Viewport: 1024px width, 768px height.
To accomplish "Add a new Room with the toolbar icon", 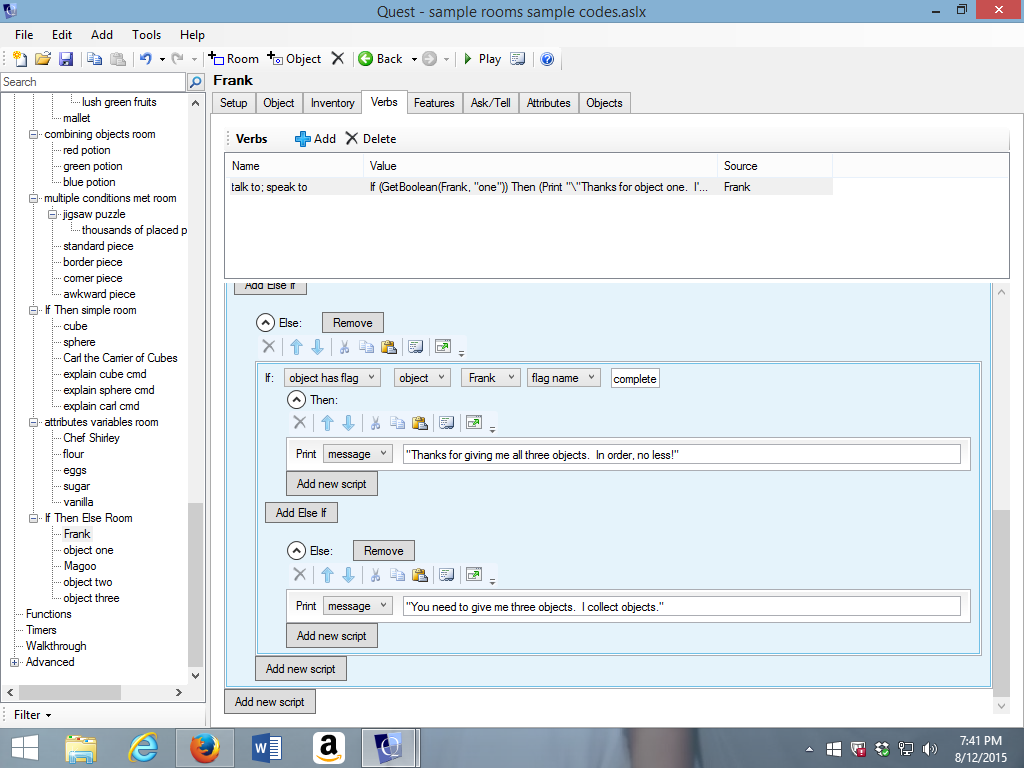I will pyautogui.click(x=233, y=59).
